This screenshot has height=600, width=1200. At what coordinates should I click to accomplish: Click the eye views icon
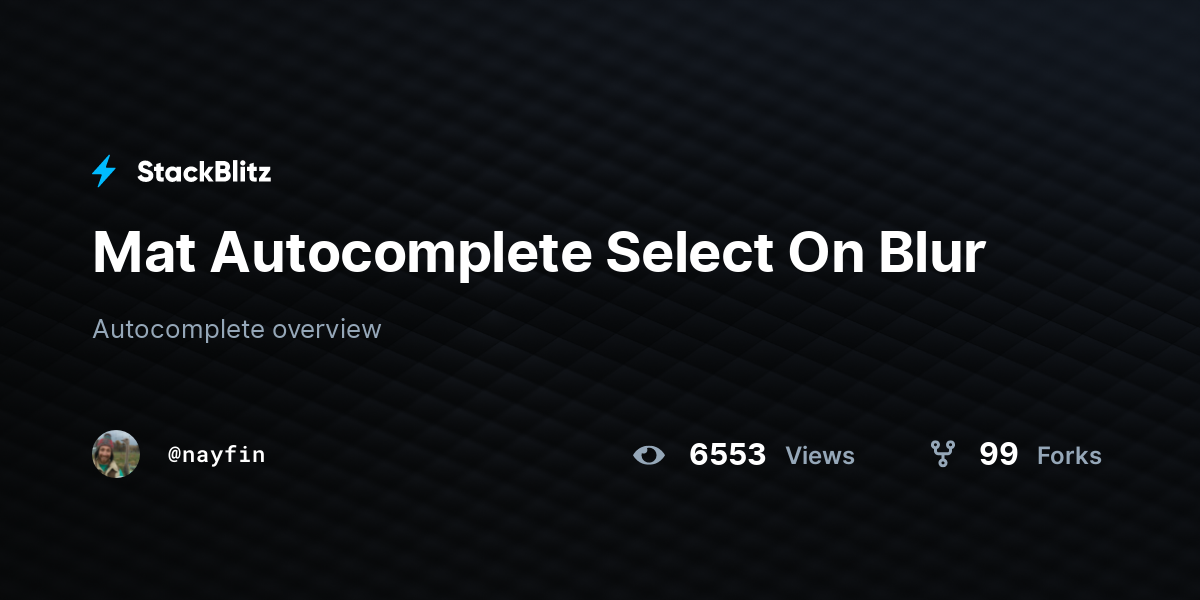tap(649, 456)
